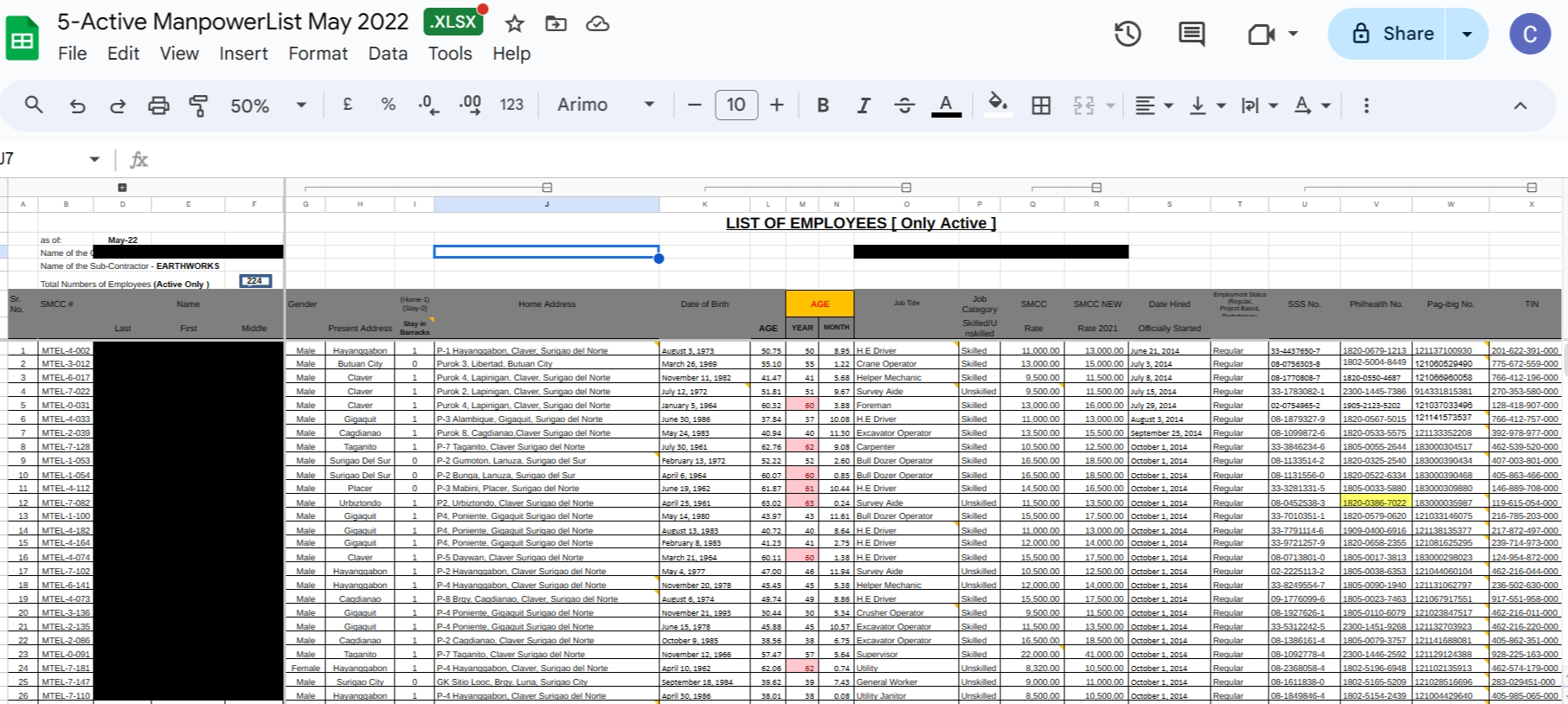Activate the paint format tool
Viewport: 1568px width, 704px height.
[x=198, y=106]
